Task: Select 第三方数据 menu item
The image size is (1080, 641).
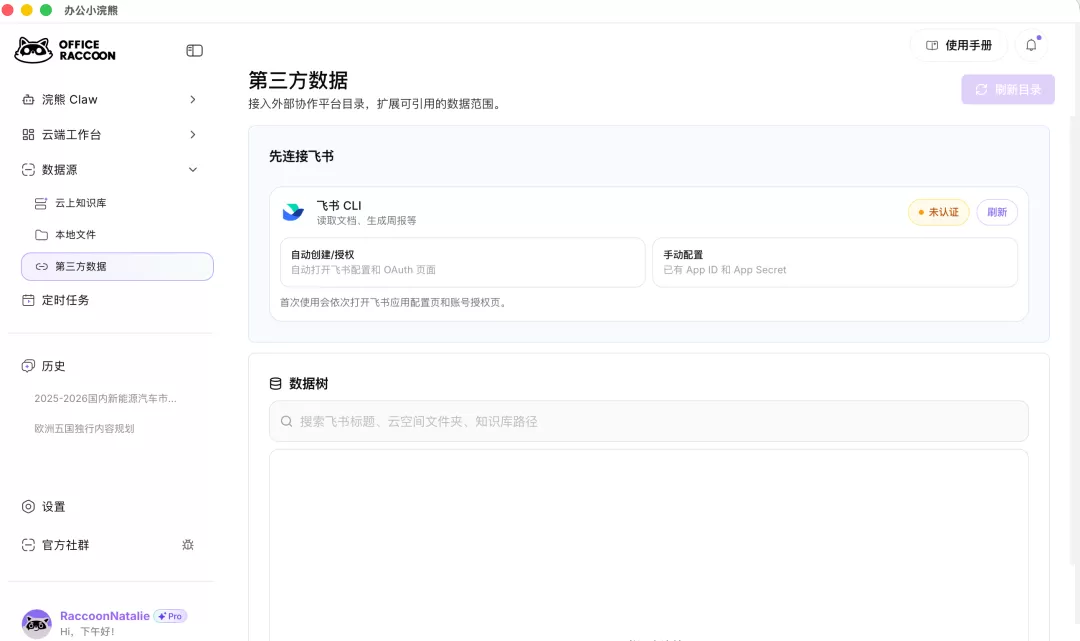Action: pyautogui.click(x=117, y=266)
